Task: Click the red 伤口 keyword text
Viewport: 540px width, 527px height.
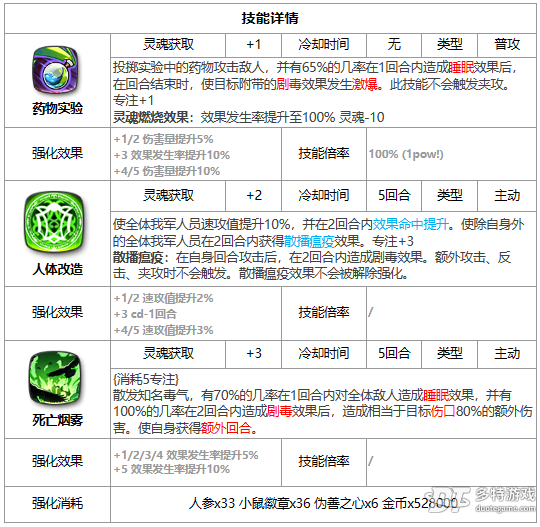Action: [443, 411]
